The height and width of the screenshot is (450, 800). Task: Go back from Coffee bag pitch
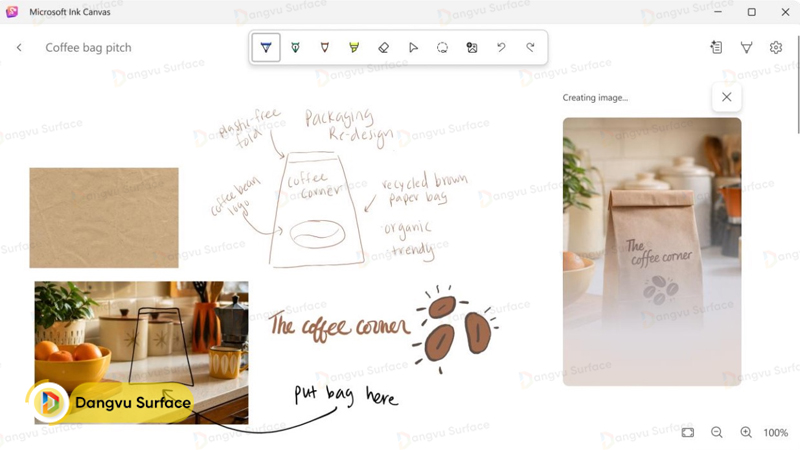[19, 47]
